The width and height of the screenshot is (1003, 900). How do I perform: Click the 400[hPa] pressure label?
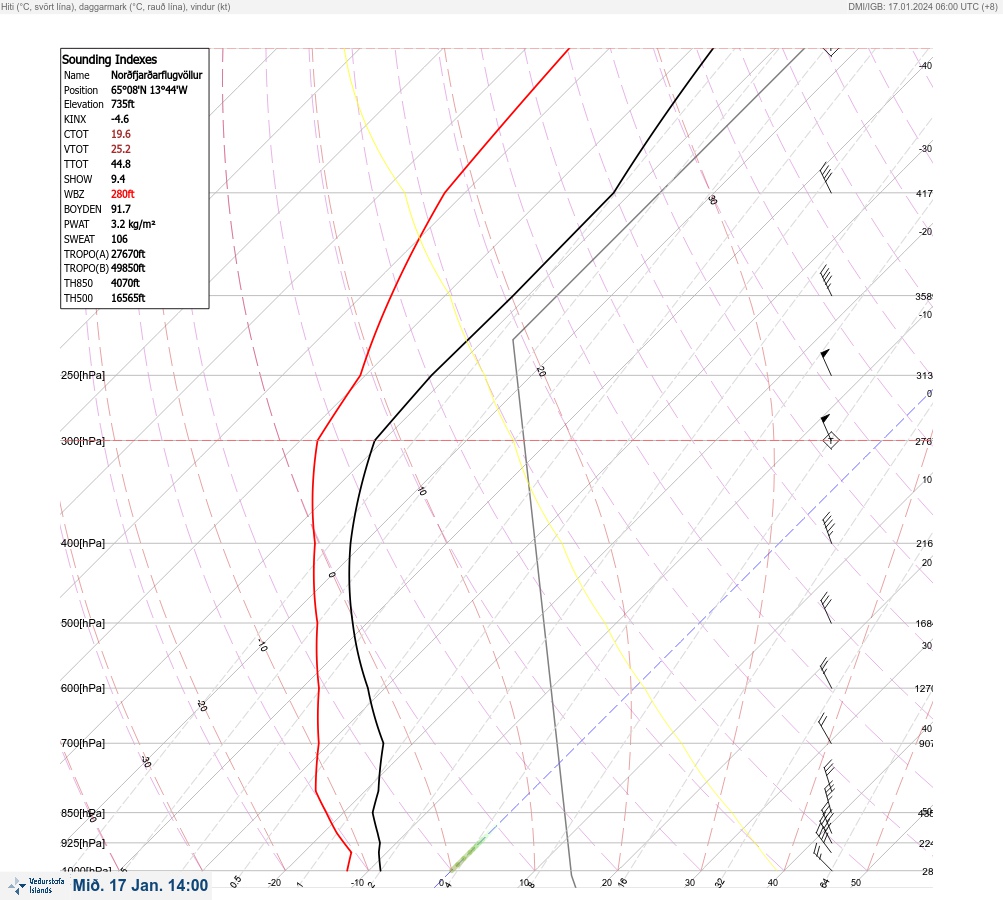83,543
